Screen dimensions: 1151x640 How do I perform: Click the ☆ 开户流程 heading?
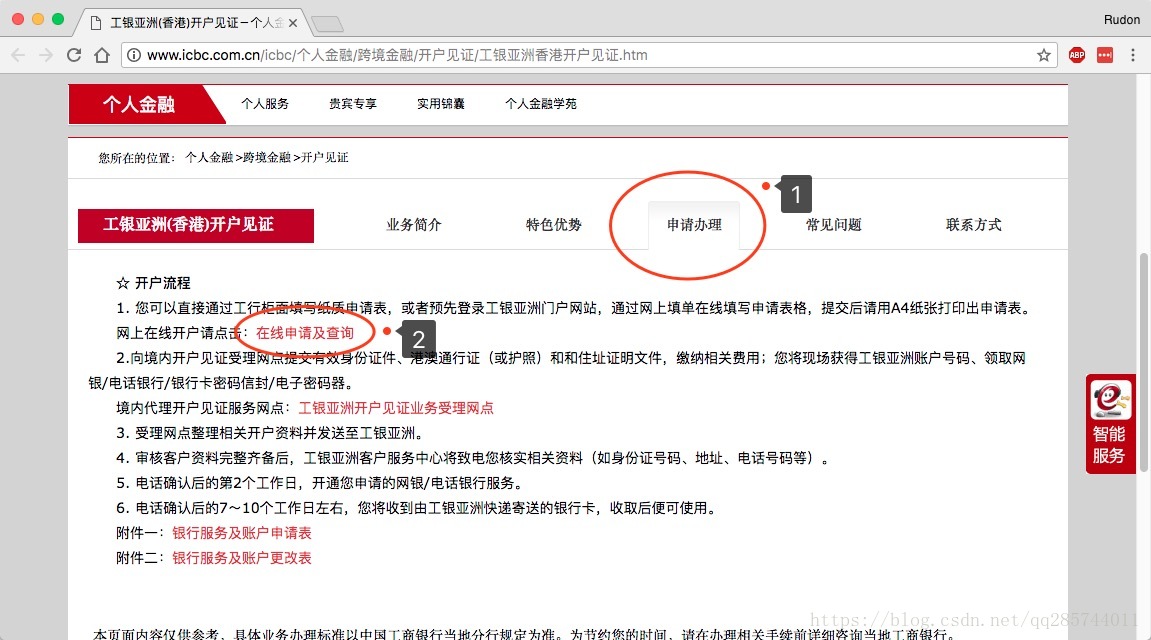pos(153,283)
